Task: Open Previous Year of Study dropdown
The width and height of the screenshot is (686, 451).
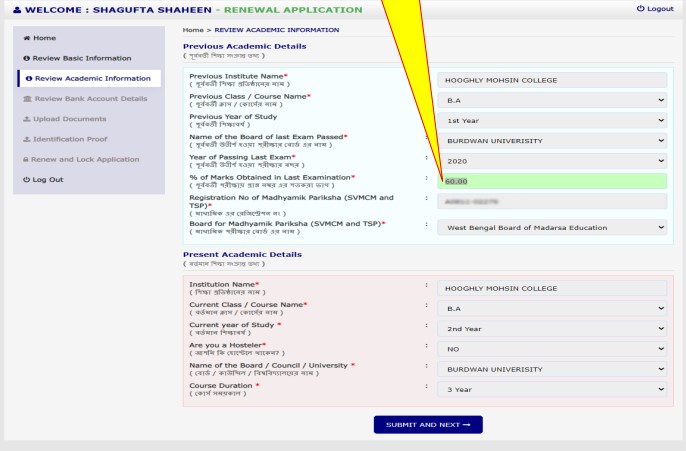Action: pyautogui.click(x=552, y=120)
